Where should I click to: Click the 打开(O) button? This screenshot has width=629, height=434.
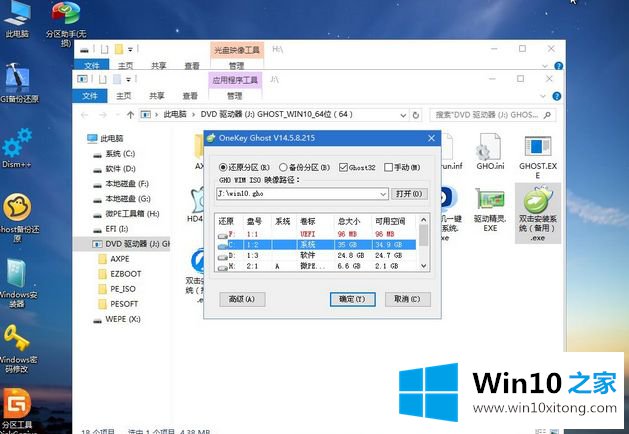coord(409,194)
